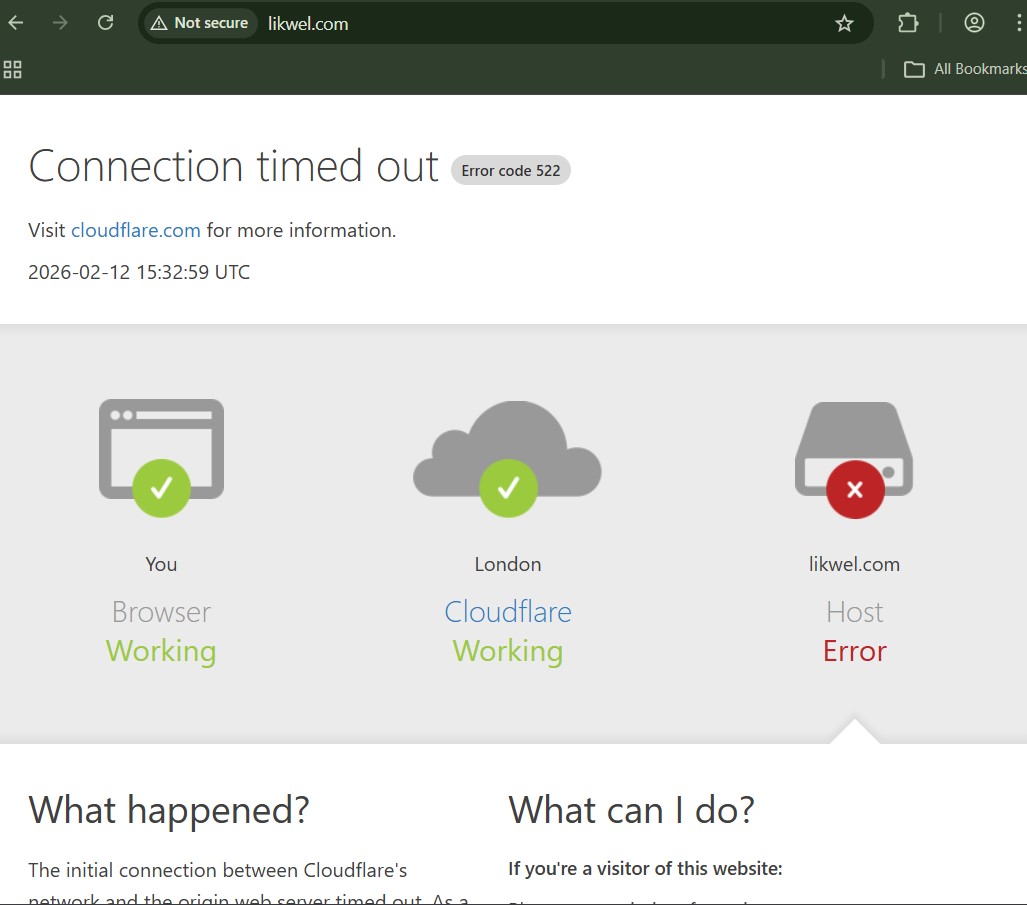The width and height of the screenshot is (1027, 905).
Task: Click the green checkmark on the cloud
Action: click(x=508, y=488)
